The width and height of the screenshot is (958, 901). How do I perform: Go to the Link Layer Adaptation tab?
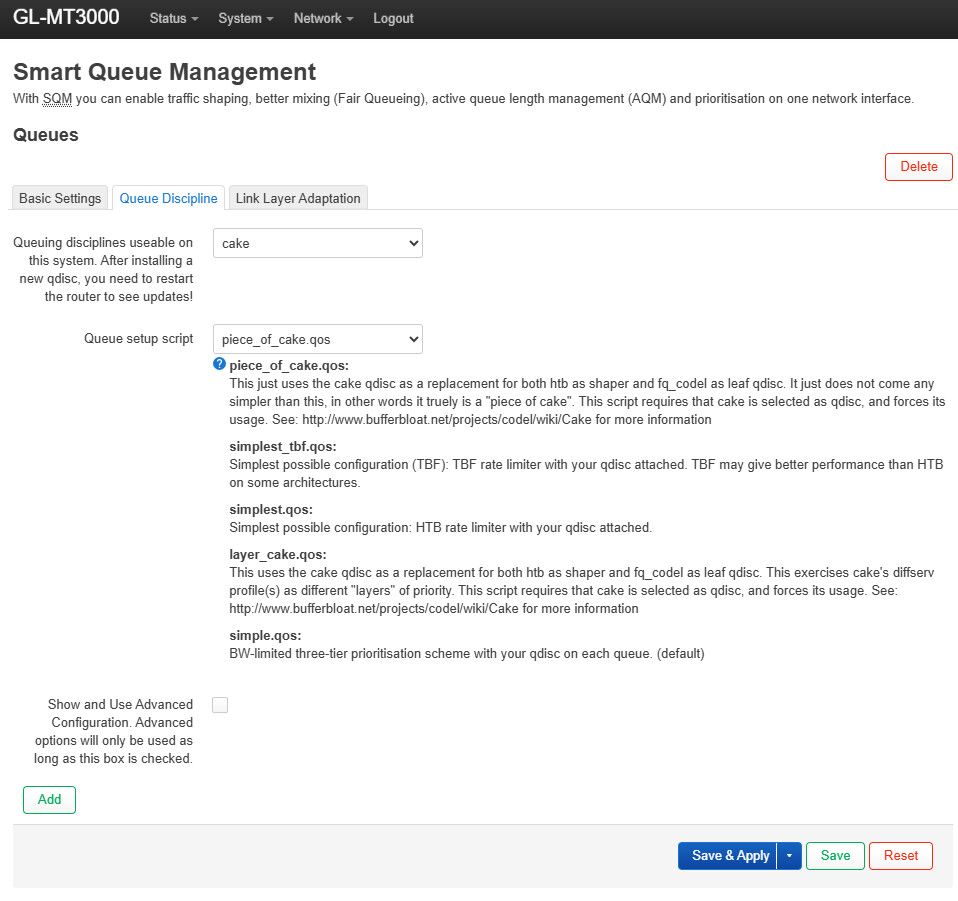(x=298, y=198)
